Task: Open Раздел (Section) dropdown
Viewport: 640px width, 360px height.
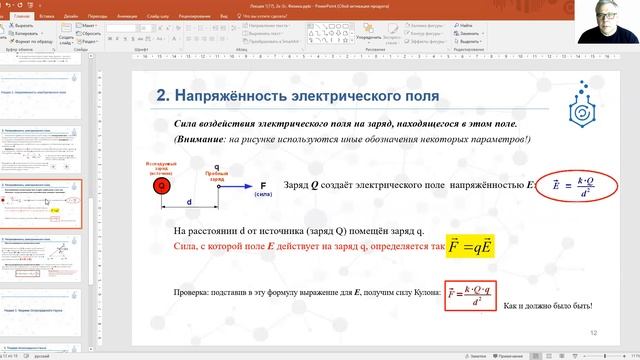Action: (x=87, y=41)
